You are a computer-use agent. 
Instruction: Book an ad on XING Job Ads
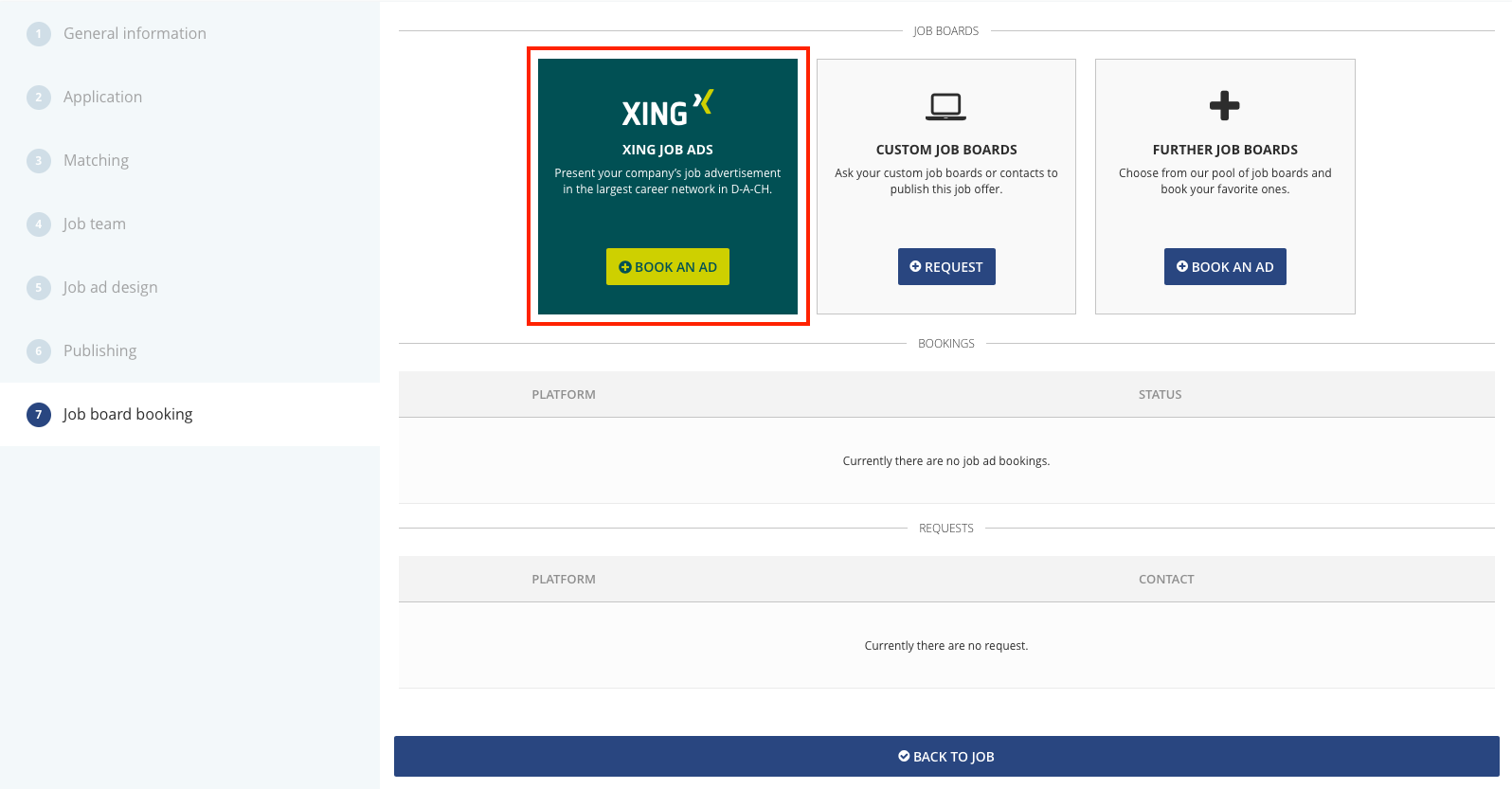coord(668,267)
